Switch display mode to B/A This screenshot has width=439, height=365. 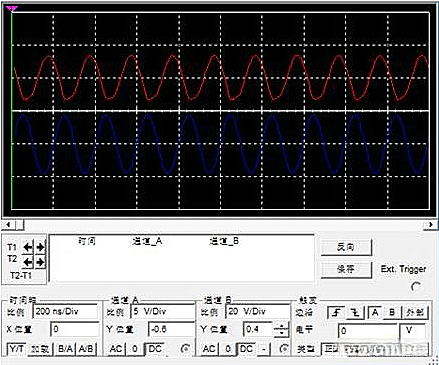pos(65,349)
